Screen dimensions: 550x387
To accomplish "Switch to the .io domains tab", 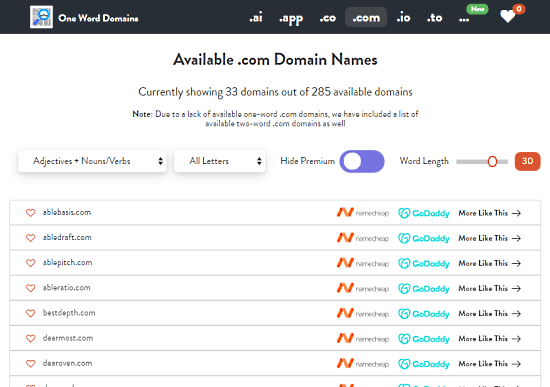I will click(403, 17).
